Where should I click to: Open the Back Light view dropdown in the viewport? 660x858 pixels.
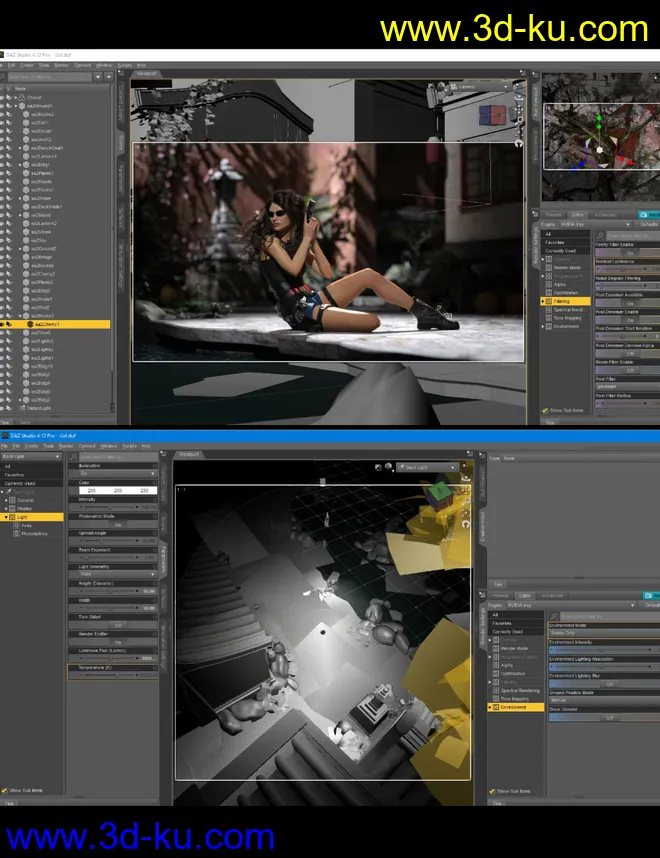428,467
